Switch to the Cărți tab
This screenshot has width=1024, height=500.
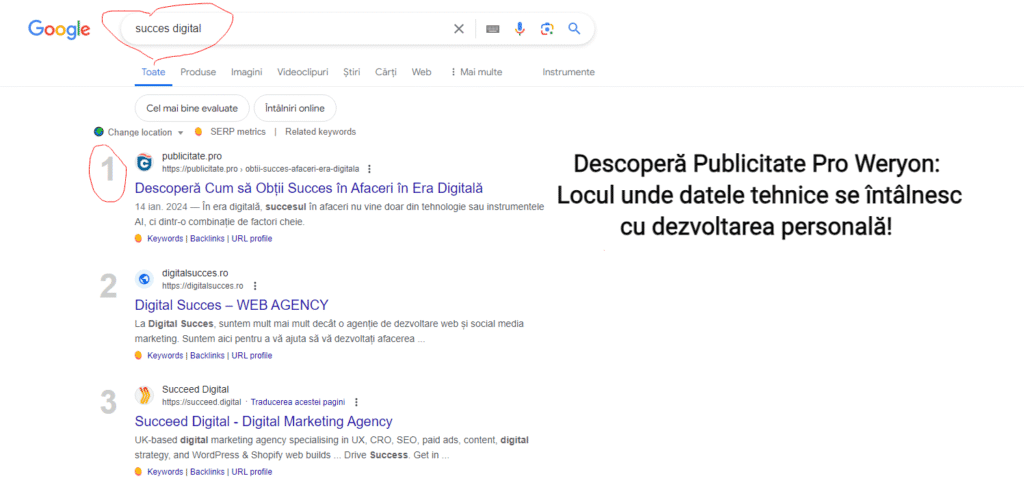tap(385, 72)
